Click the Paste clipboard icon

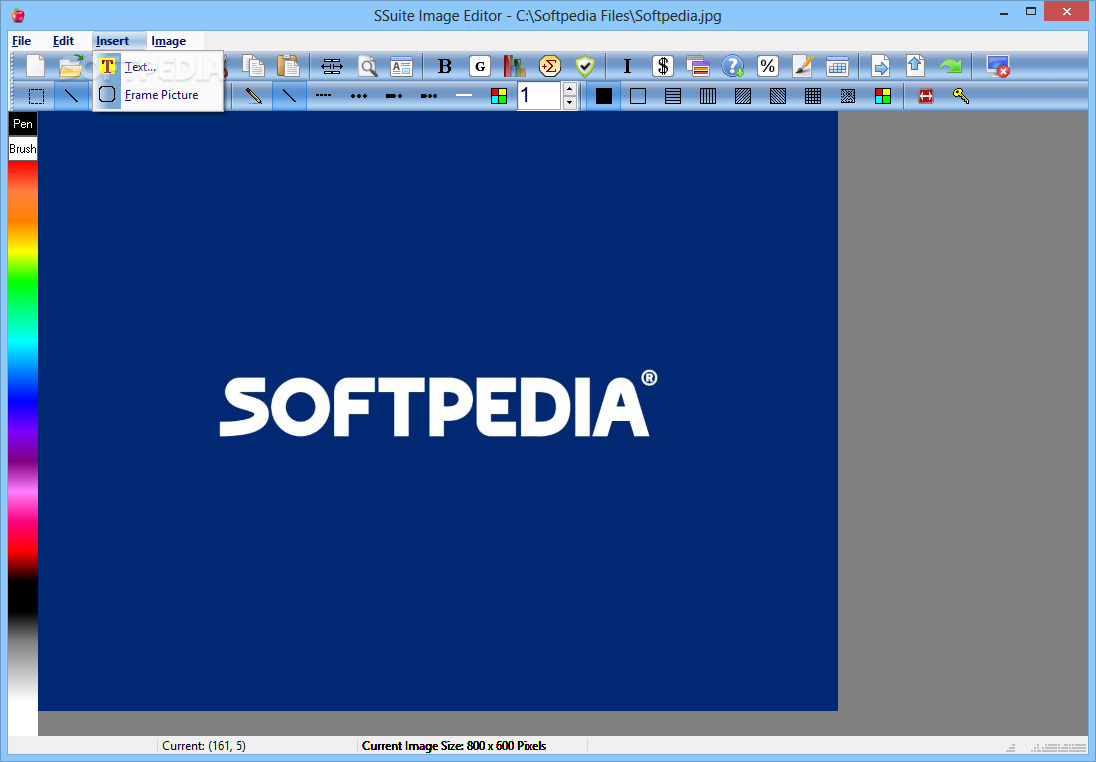(x=288, y=66)
